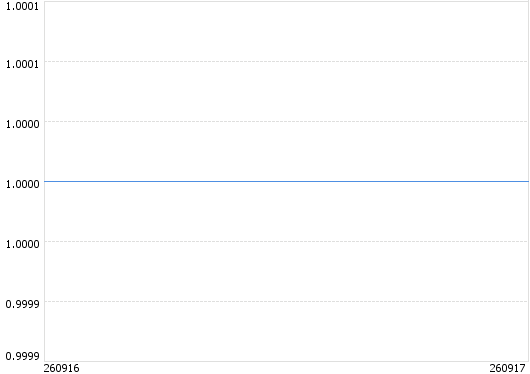The image size is (530, 374).
Task: Click the 260917 x-axis date label
Action: [x=507, y=368]
